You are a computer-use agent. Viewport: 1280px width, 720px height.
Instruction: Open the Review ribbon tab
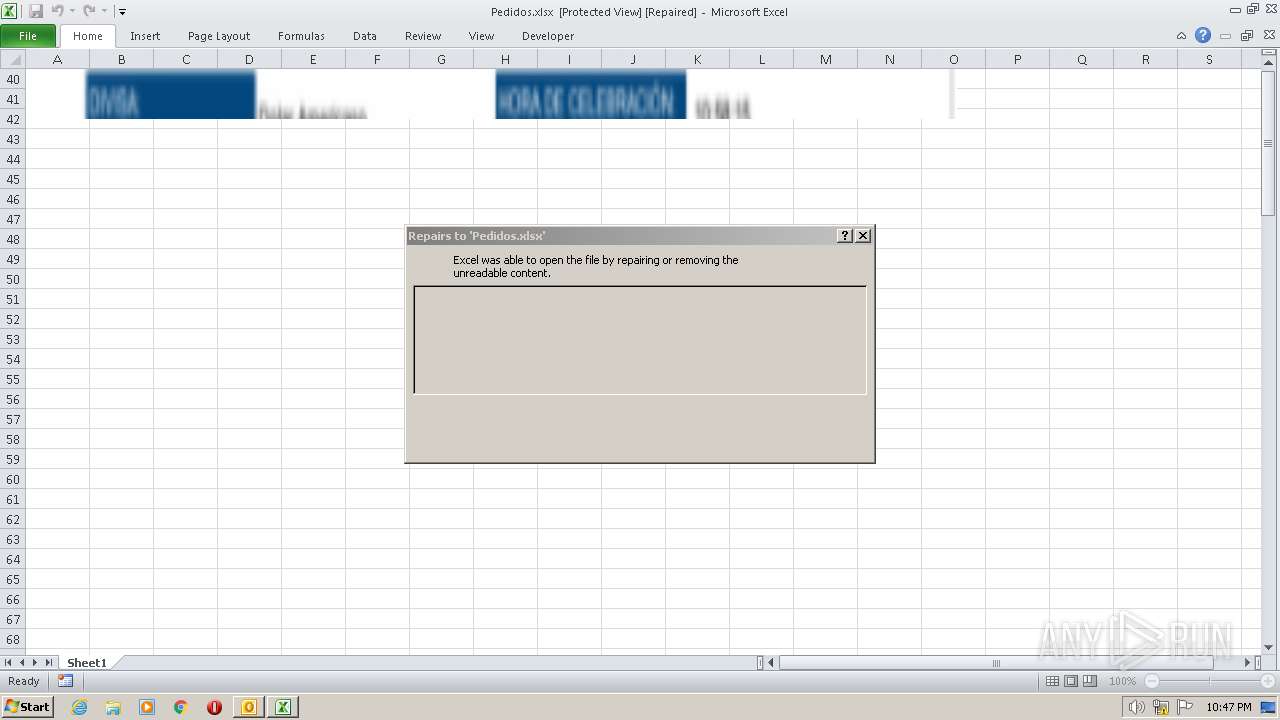423,36
